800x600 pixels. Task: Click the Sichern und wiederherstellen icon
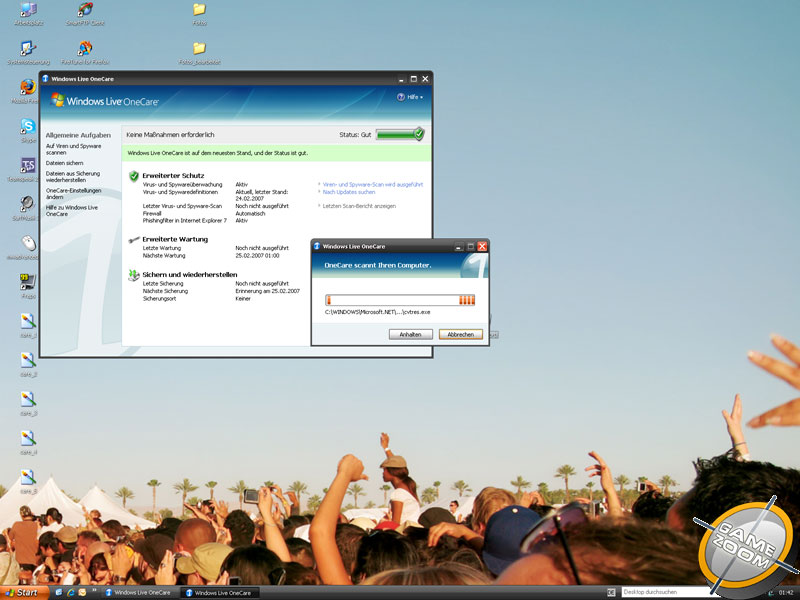tap(134, 276)
